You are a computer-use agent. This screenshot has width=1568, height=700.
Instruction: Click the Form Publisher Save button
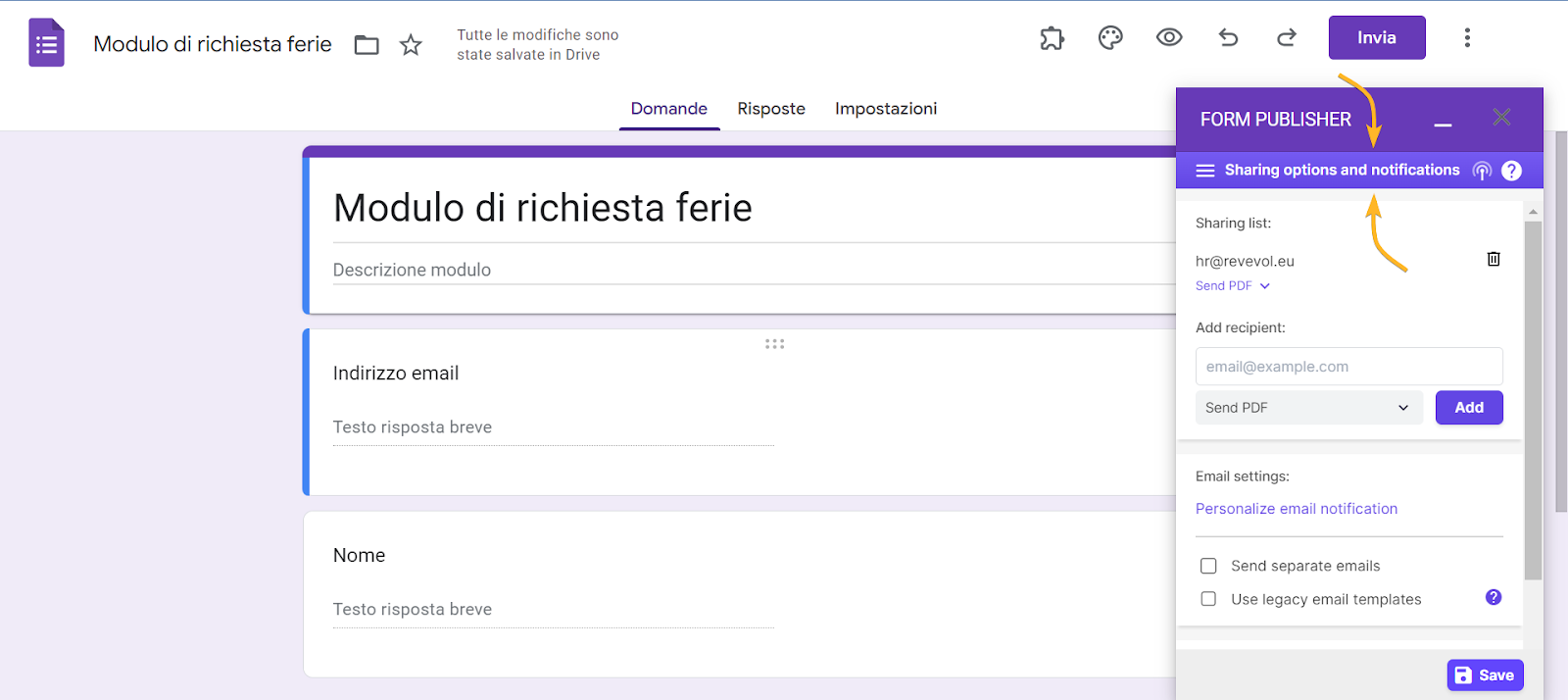pyautogui.click(x=1485, y=675)
